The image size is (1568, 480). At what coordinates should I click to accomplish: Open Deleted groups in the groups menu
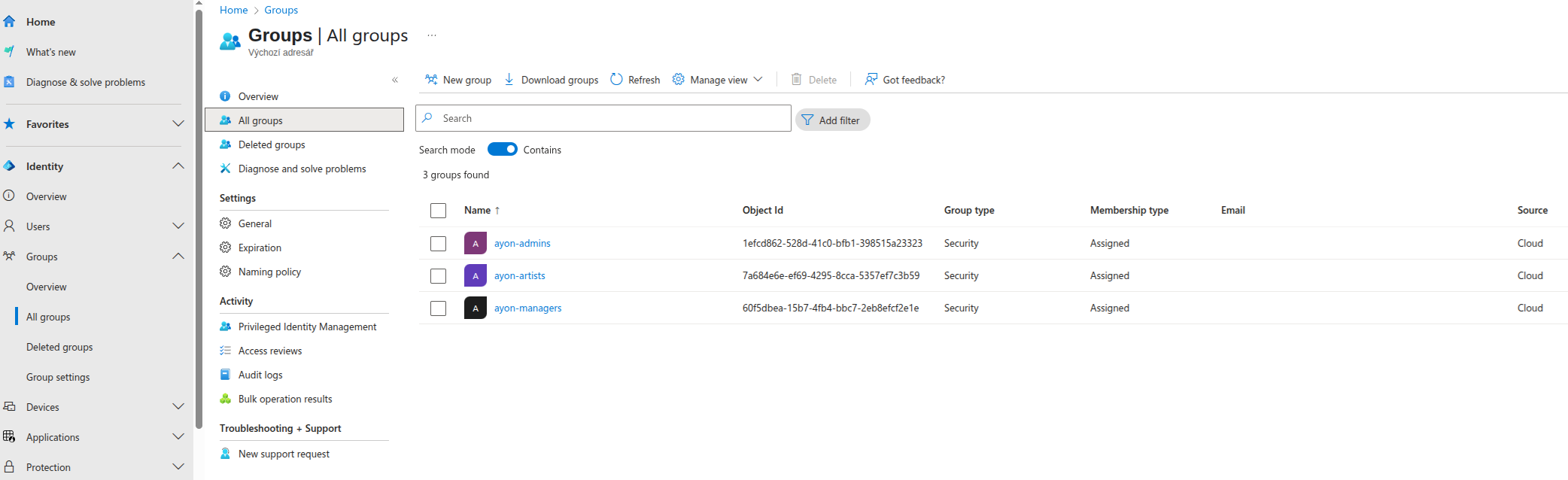272,145
